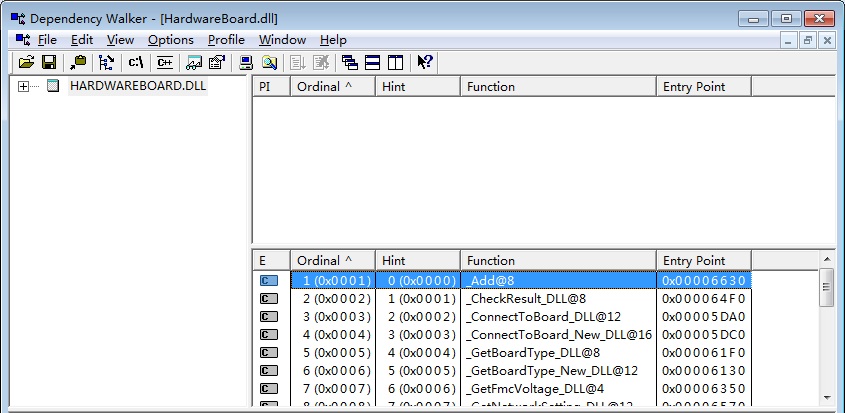Viewport: 845px width, 413px height.
Task: Select the _ConnectToBoard_New_DLL@16 function
Action: click(x=558, y=334)
